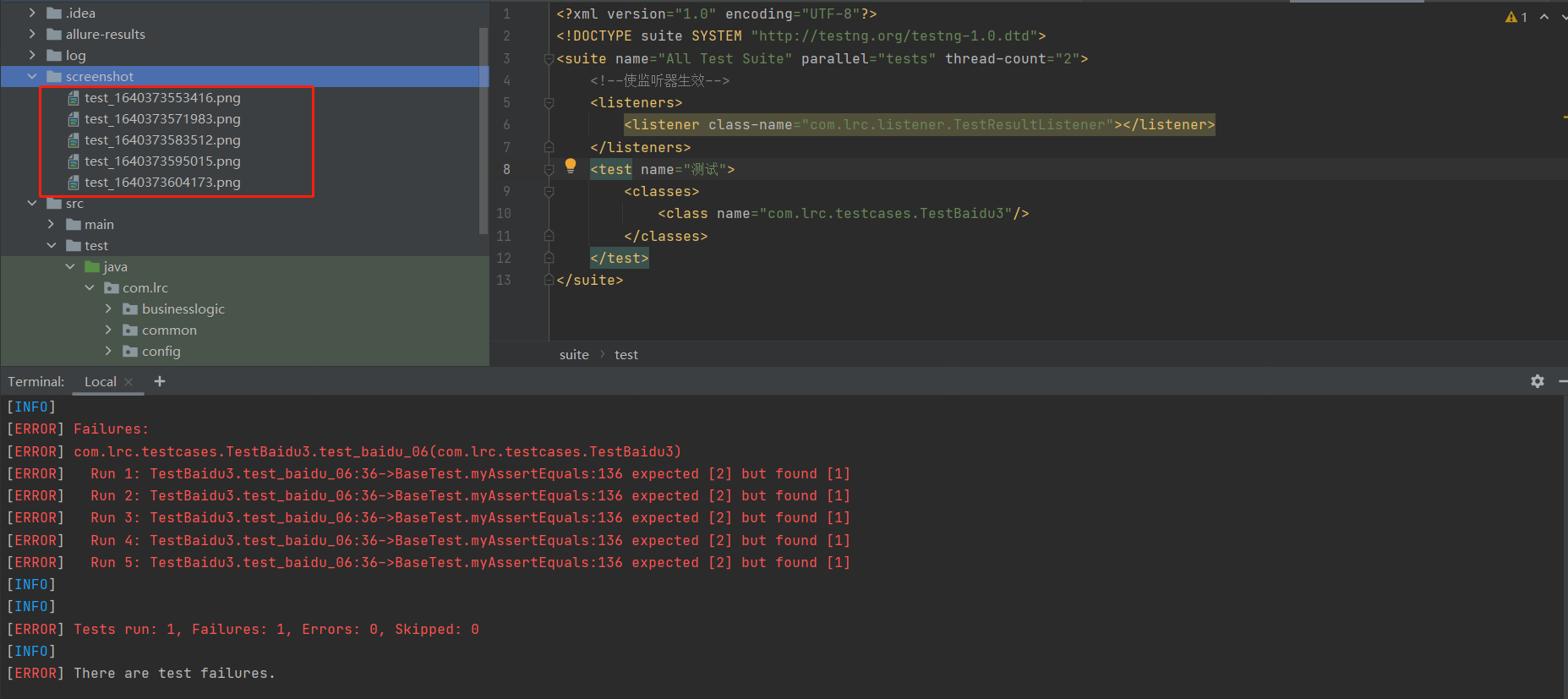
Task: Expand the common package
Action: click(108, 330)
